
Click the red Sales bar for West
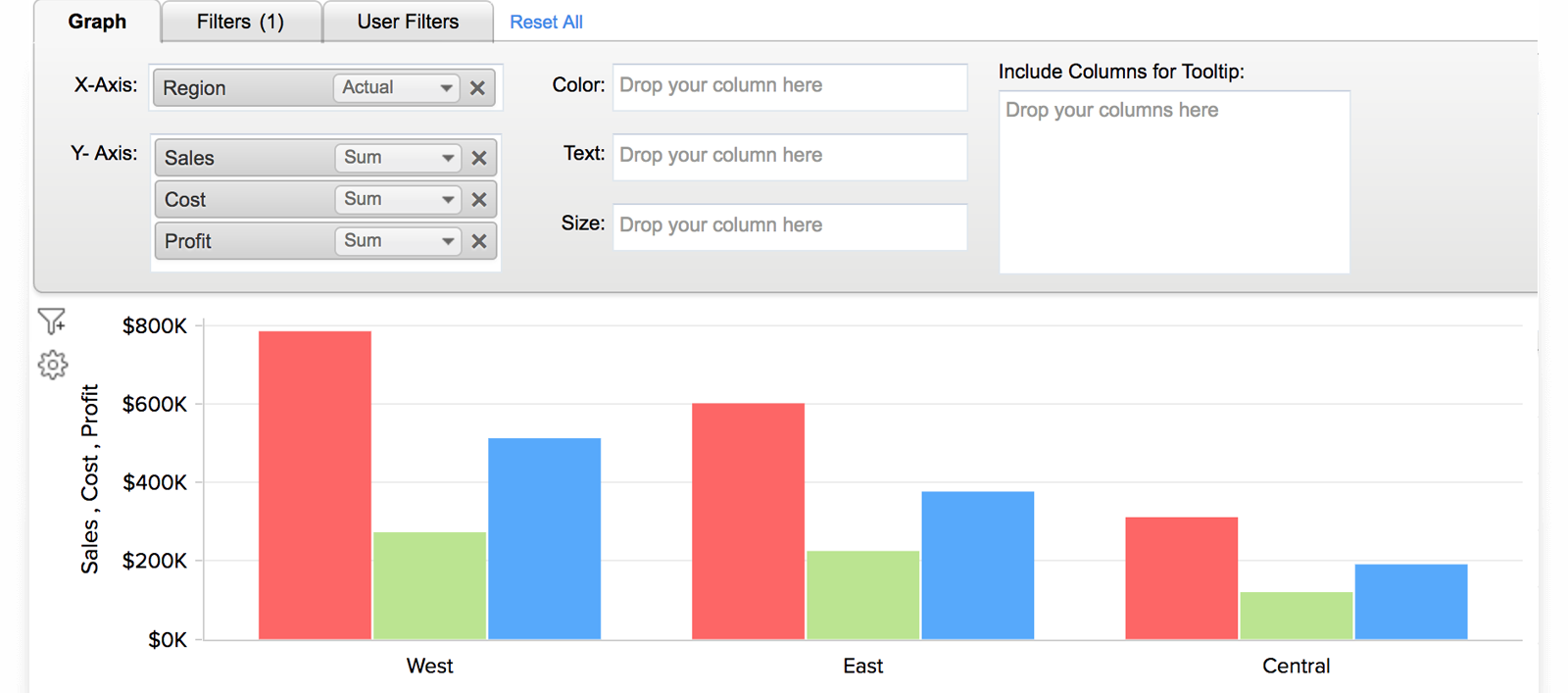click(315, 485)
